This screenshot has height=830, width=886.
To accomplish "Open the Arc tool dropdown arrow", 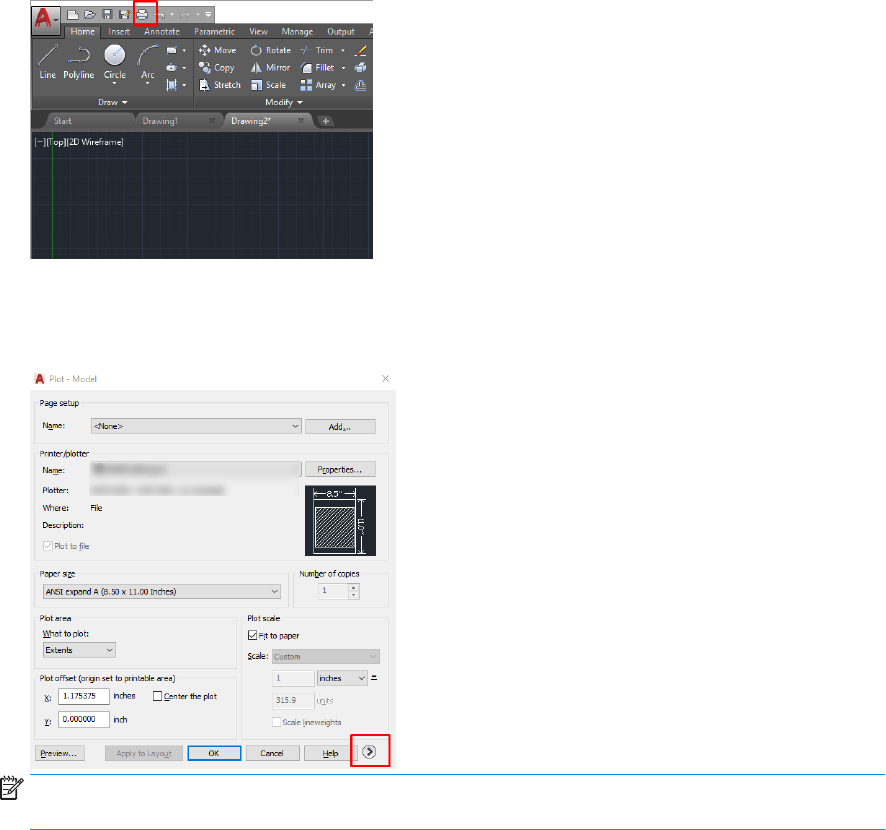I will pyautogui.click(x=147, y=84).
